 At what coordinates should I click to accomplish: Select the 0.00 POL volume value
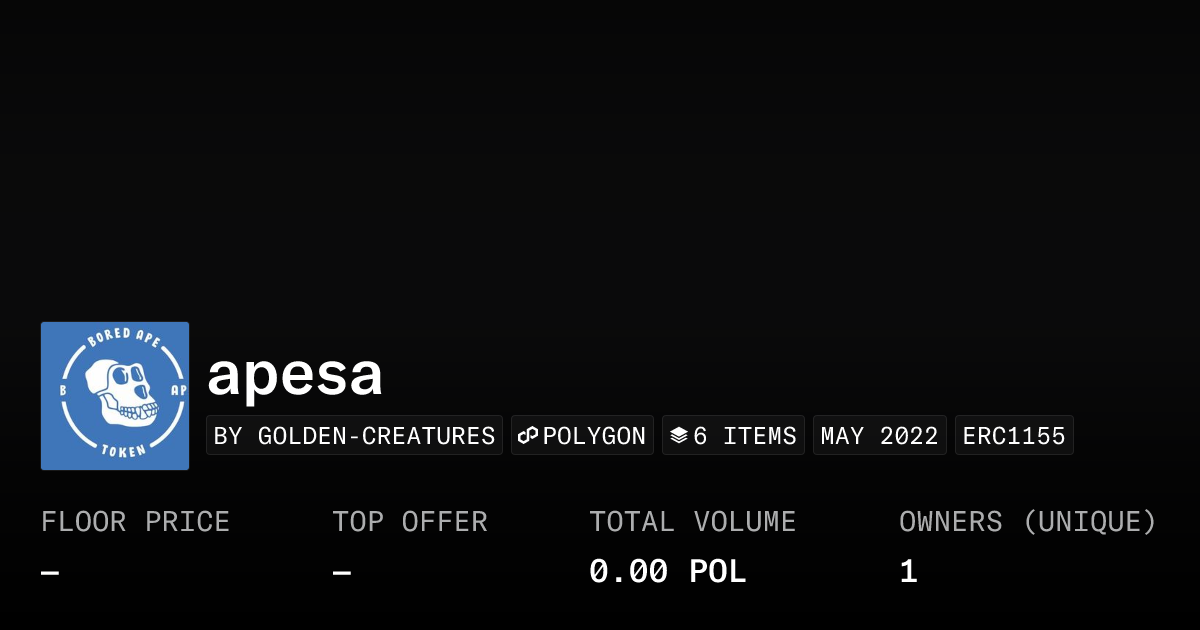667,572
